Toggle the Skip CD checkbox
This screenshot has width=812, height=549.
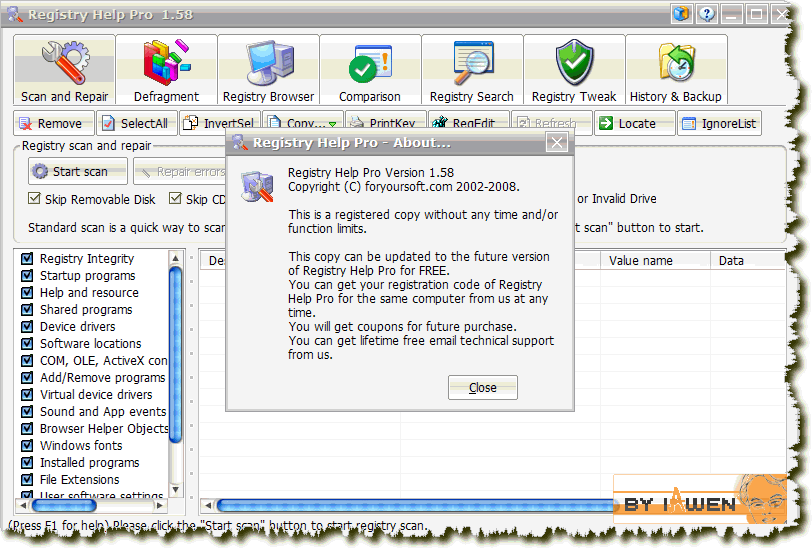click(176, 198)
